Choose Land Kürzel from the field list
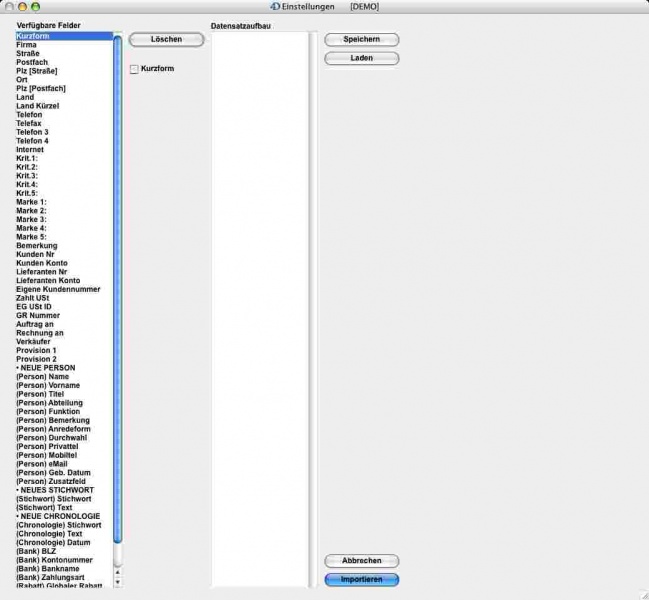Screen dimensions: 649x600 click(x=37, y=106)
